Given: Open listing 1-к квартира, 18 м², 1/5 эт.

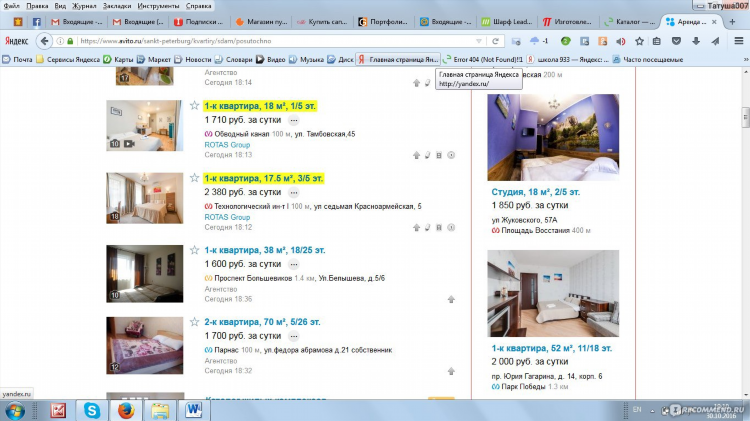Looking at the screenshot, I should [260, 106].
